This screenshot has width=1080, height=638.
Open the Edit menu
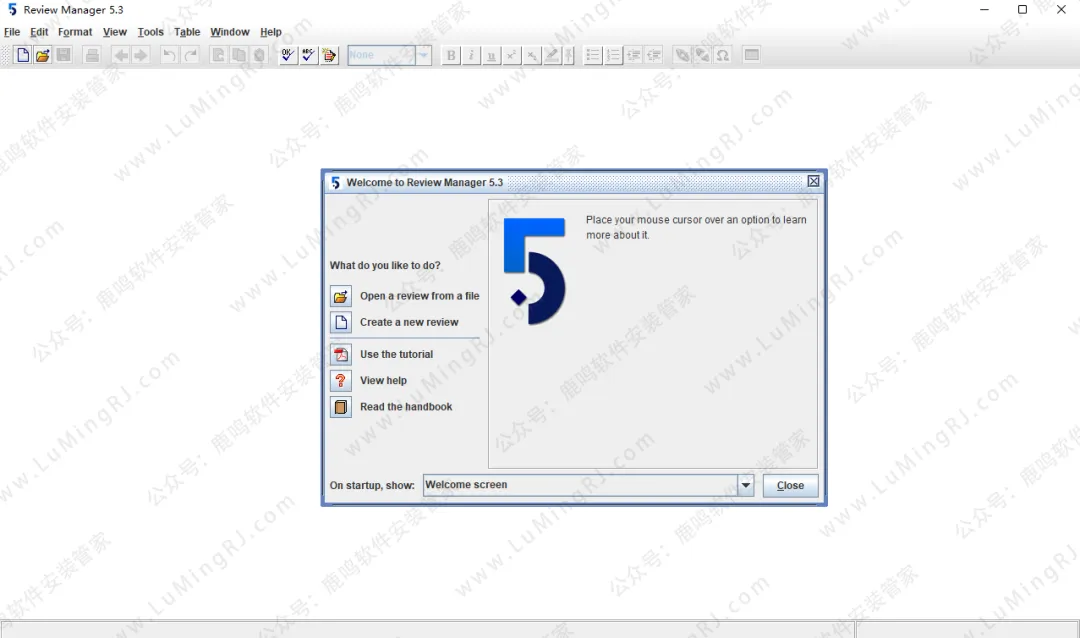coord(39,32)
